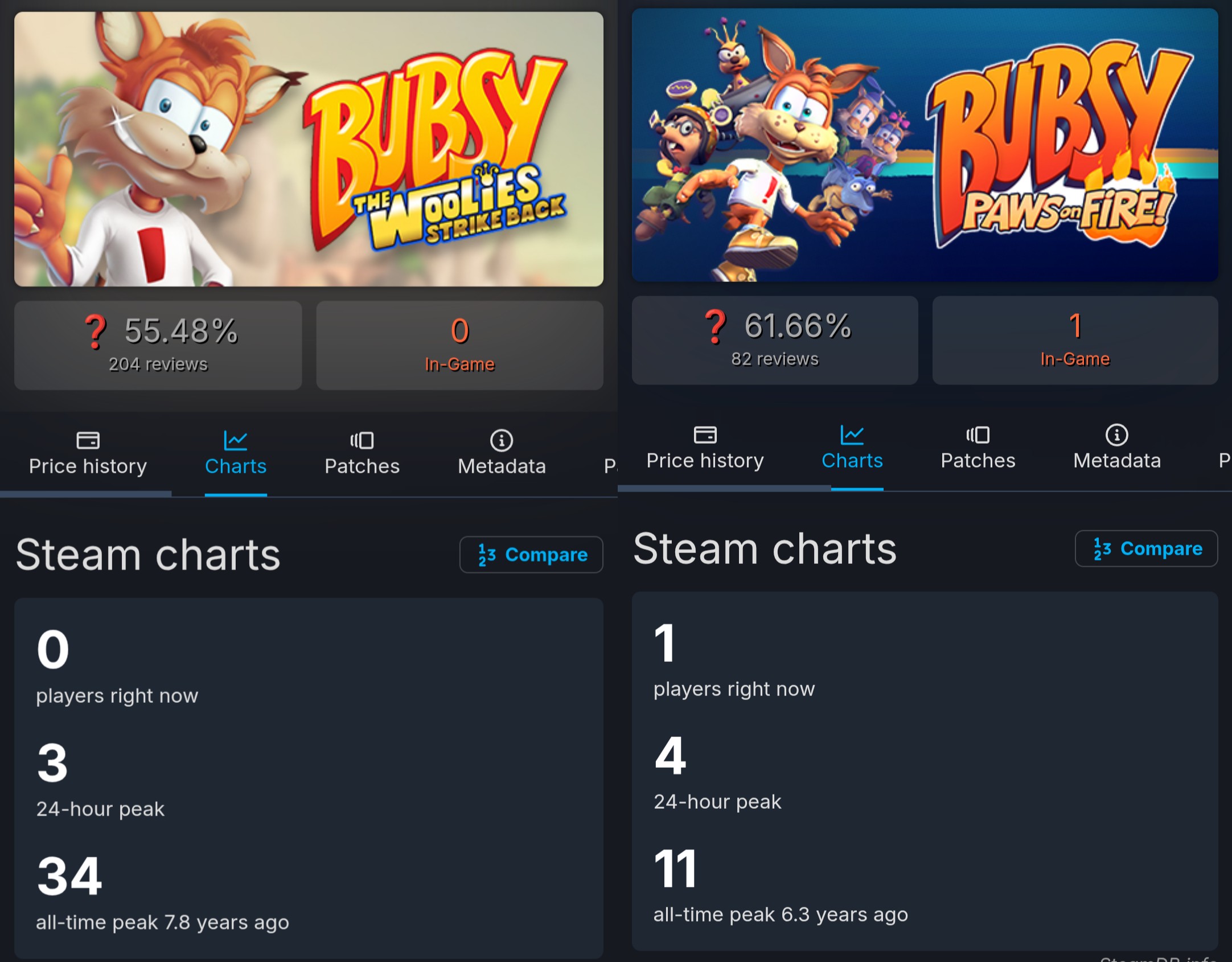Open the Bubsy Paws on Fire banner
The height and width of the screenshot is (962, 1232).
[x=925, y=145]
